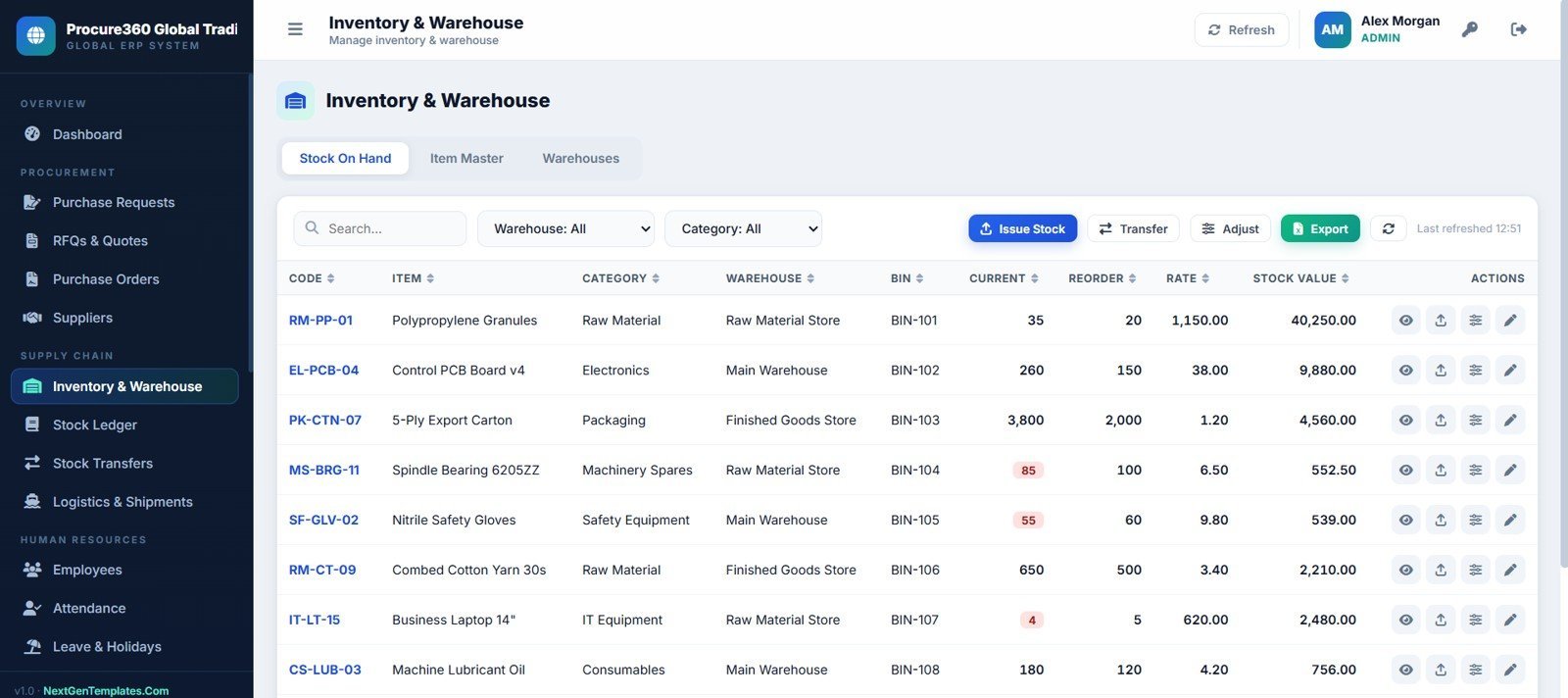Open Stock Ledger in the sidebar

[x=124, y=424]
